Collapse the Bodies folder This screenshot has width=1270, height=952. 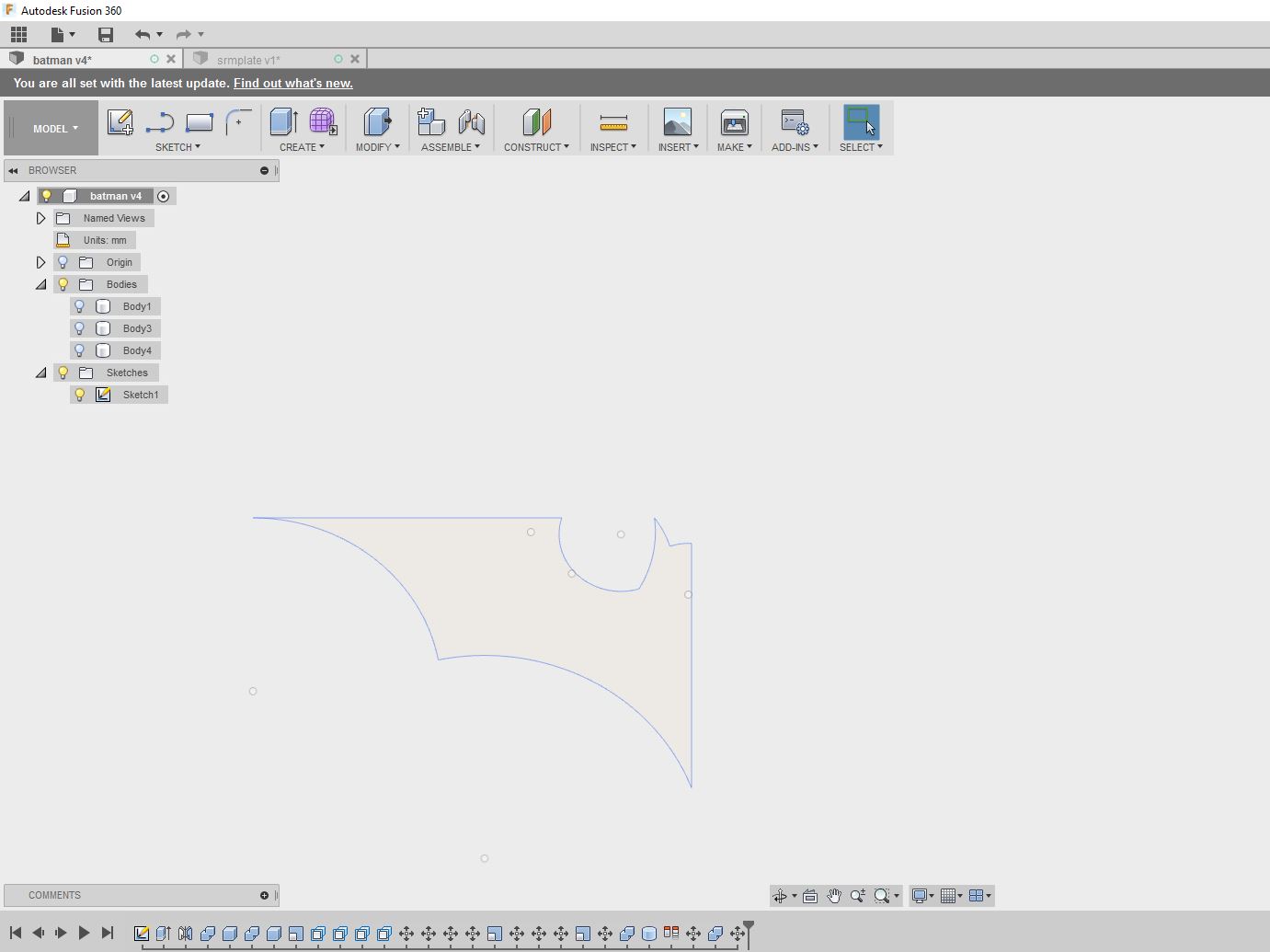(40, 284)
